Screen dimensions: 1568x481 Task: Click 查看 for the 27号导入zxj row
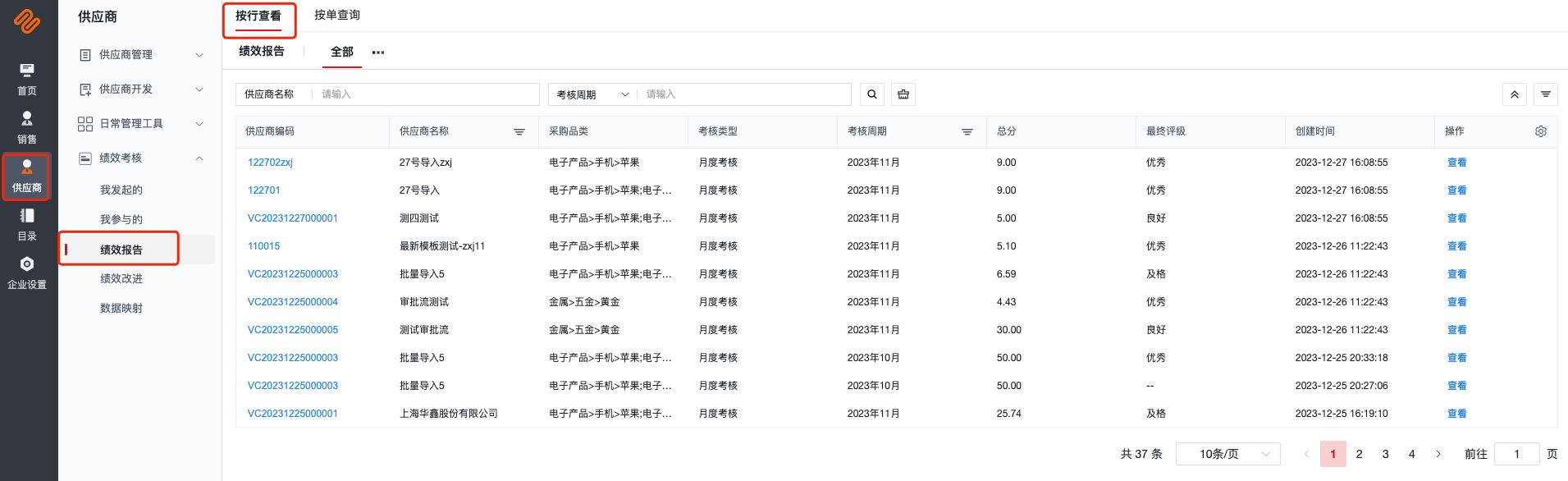[1457, 163]
